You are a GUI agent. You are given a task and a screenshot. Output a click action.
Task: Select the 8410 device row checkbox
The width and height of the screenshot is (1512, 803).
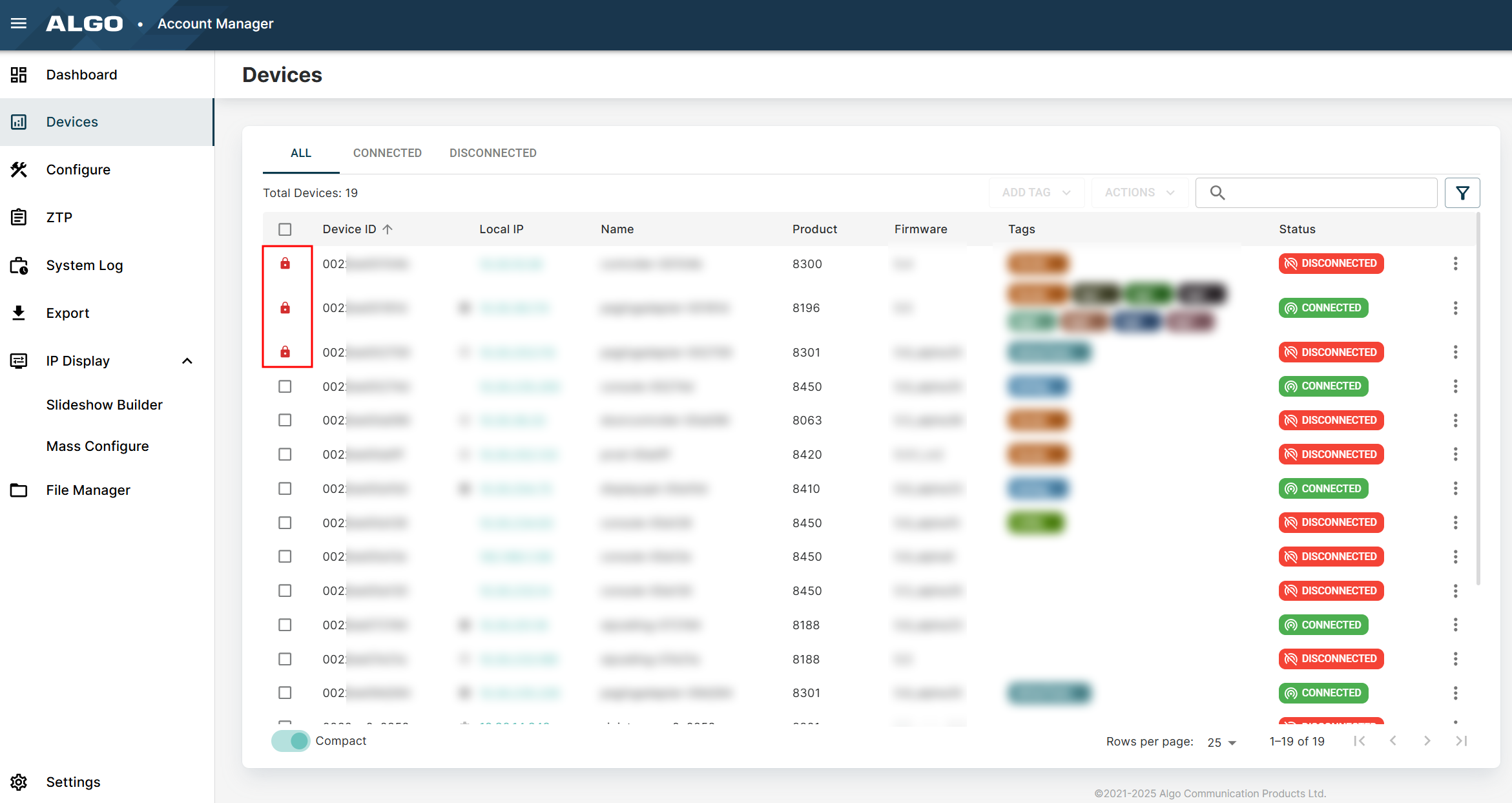[285, 489]
